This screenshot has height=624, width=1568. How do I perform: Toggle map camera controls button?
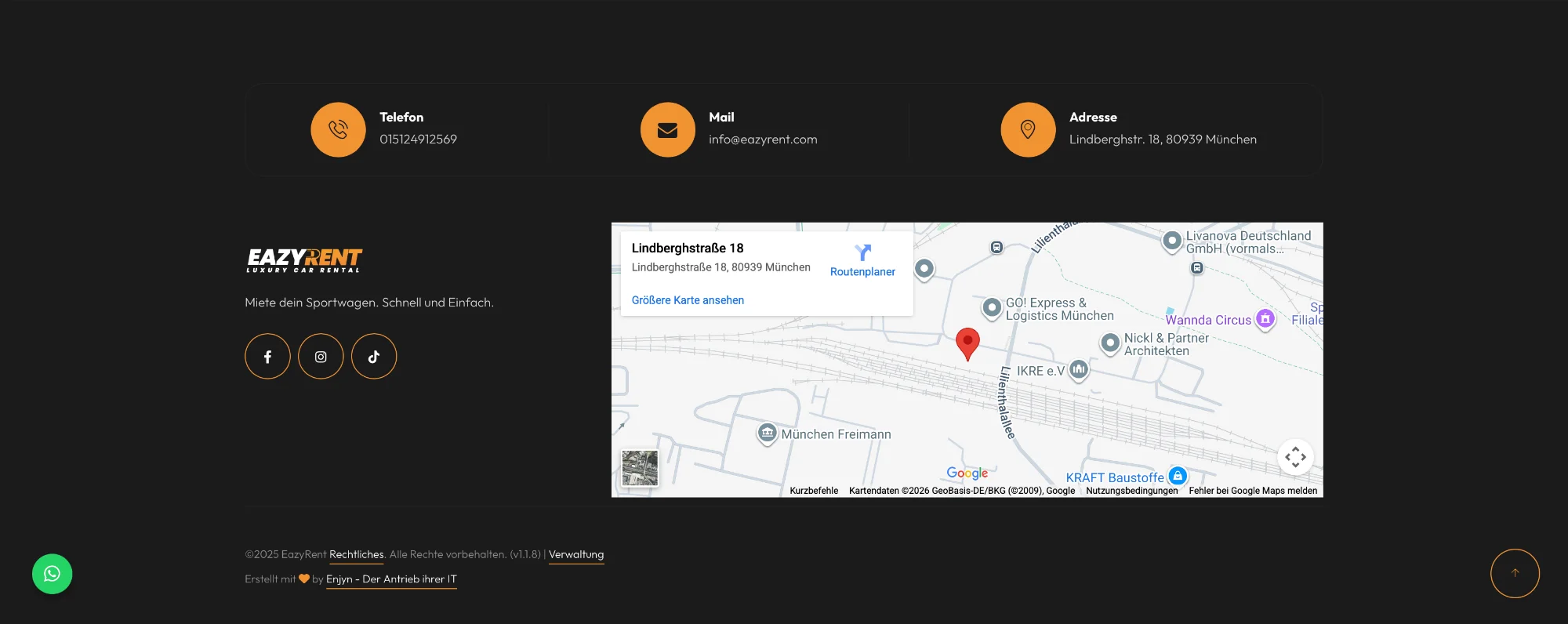[x=1295, y=457]
